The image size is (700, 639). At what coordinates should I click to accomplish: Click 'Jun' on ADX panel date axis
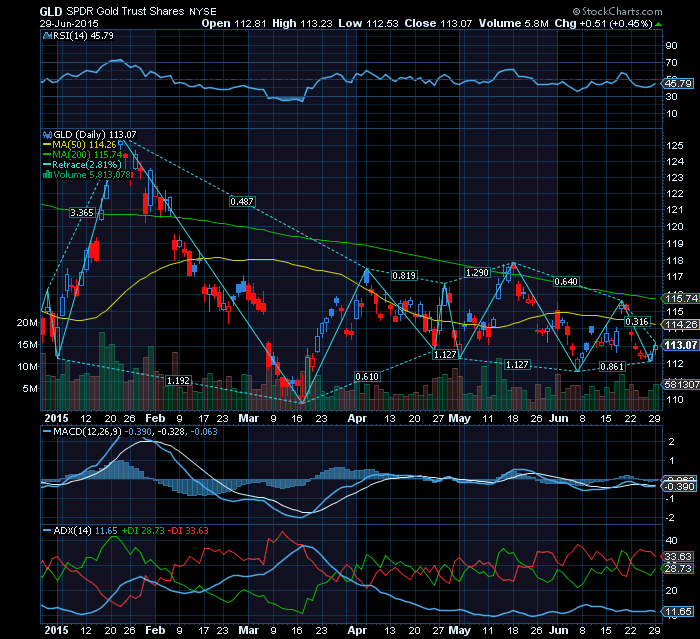[558, 630]
